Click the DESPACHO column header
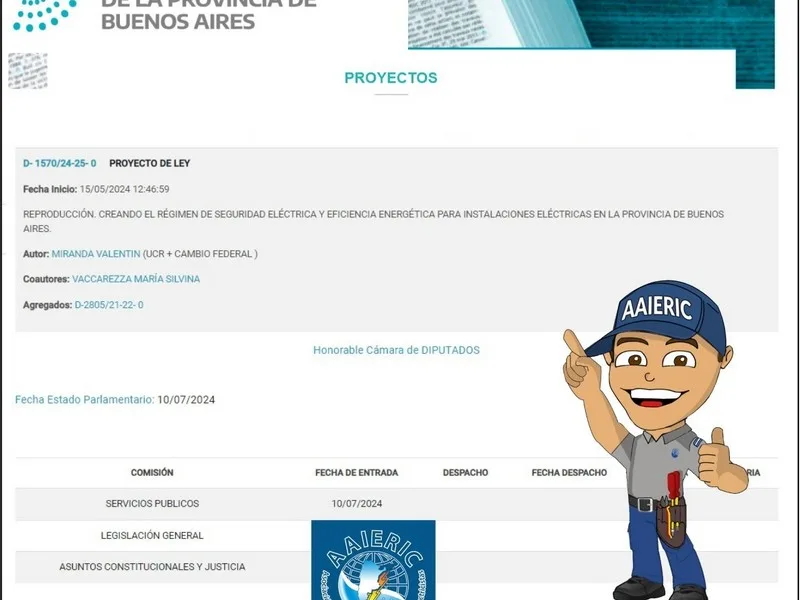800x600 pixels. 465,472
